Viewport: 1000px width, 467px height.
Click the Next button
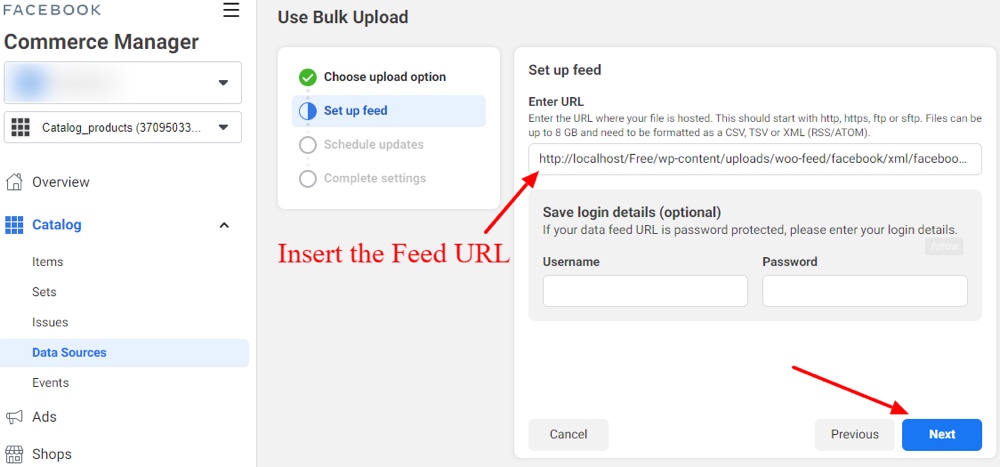tap(941, 434)
